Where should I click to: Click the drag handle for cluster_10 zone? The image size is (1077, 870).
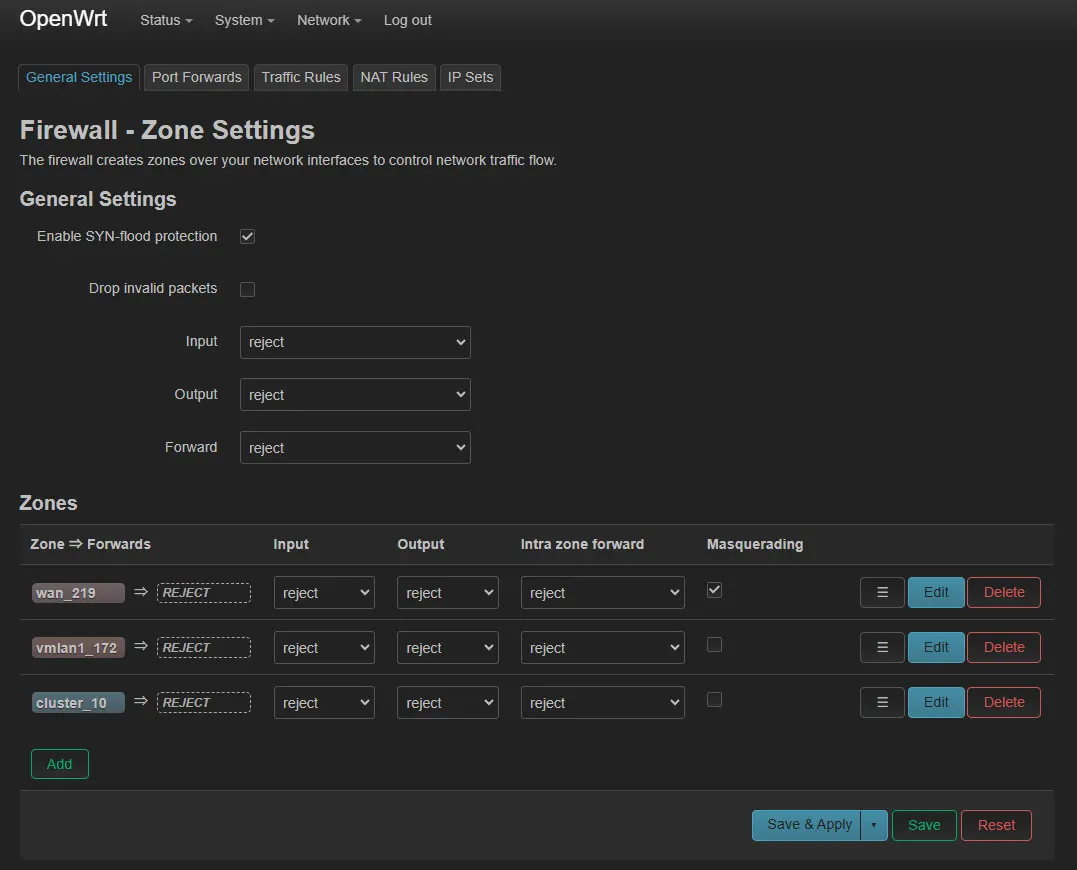(882, 702)
